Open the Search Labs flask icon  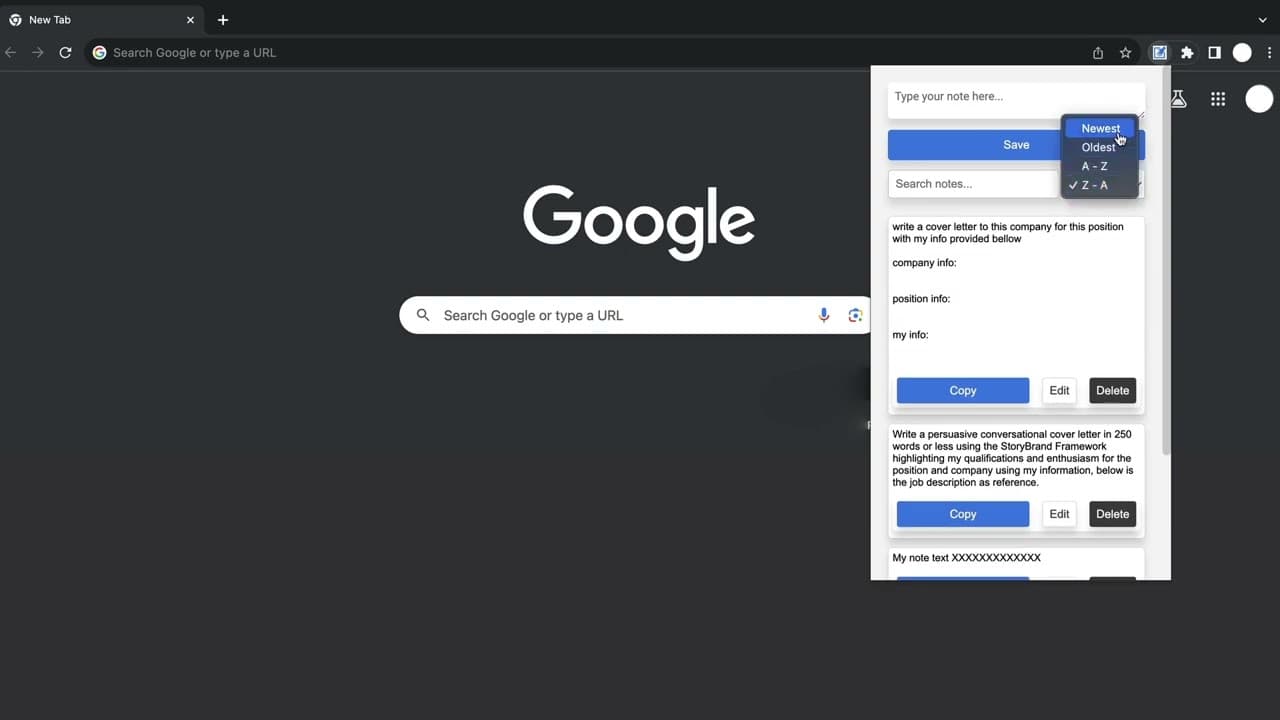(x=1179, y=98)
